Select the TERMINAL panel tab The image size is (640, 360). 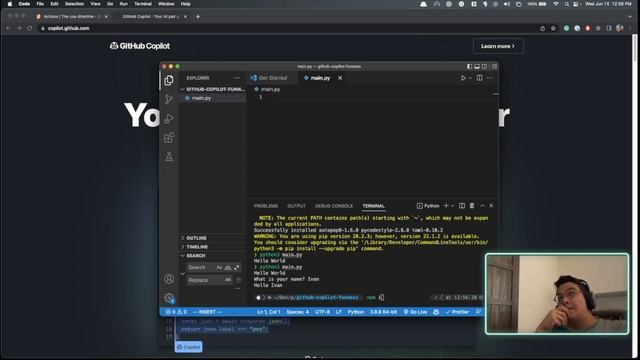tap(373, 206)
